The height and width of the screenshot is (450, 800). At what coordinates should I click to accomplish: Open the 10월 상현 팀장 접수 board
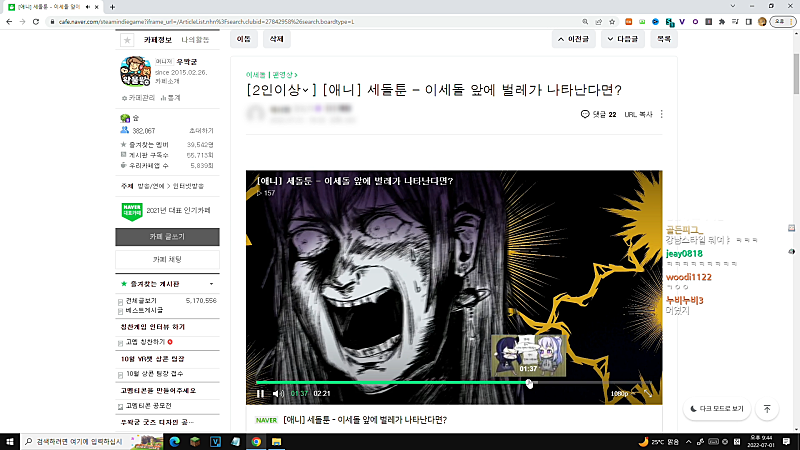pos(154,374)
